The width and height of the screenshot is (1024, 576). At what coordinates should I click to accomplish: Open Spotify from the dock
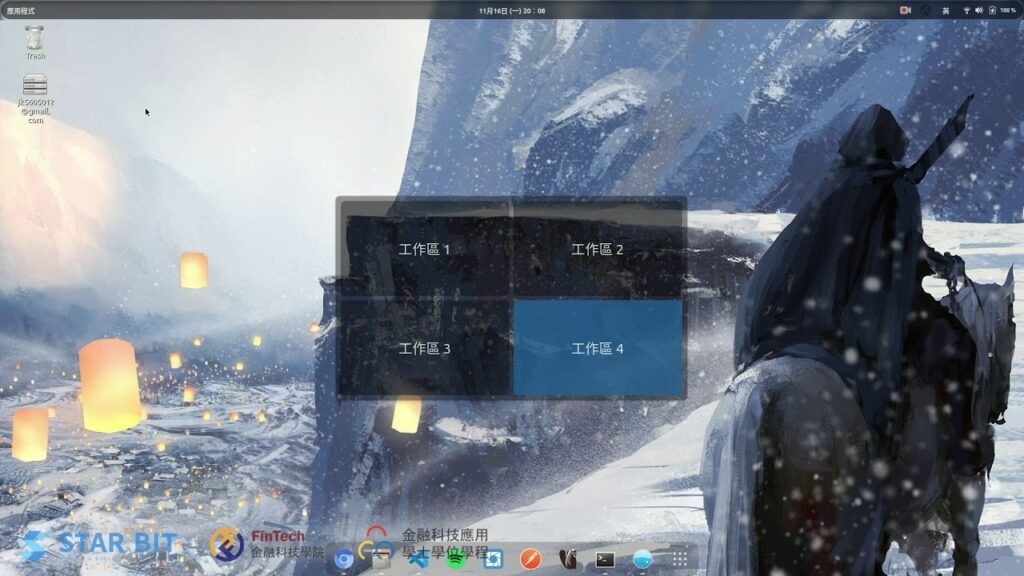coord(456,559)
